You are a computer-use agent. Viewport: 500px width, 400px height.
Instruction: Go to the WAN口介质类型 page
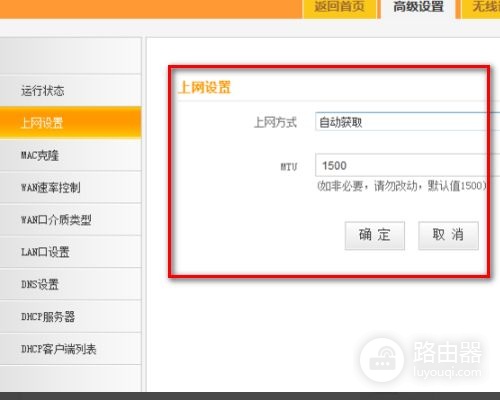point(70,220)
